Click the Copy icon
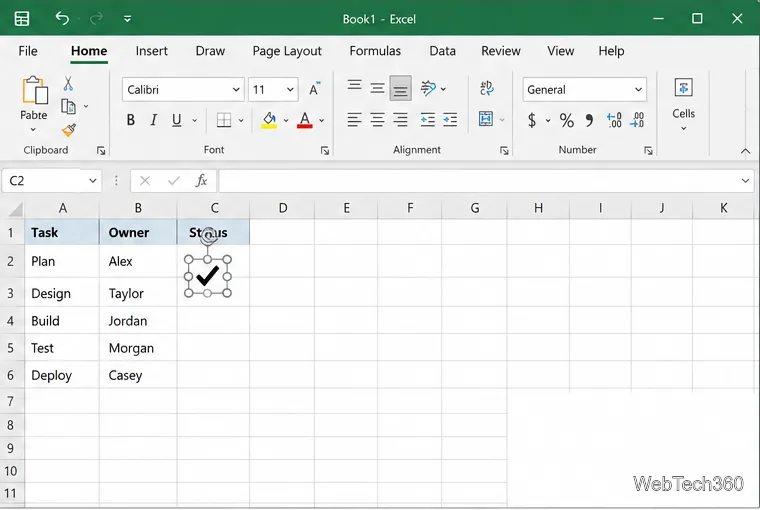760x510 pixels. [68, 106]
